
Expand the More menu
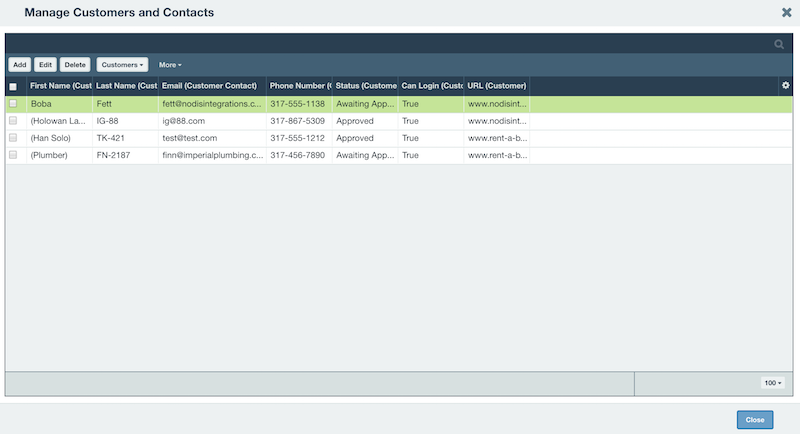tap(170, 65)
